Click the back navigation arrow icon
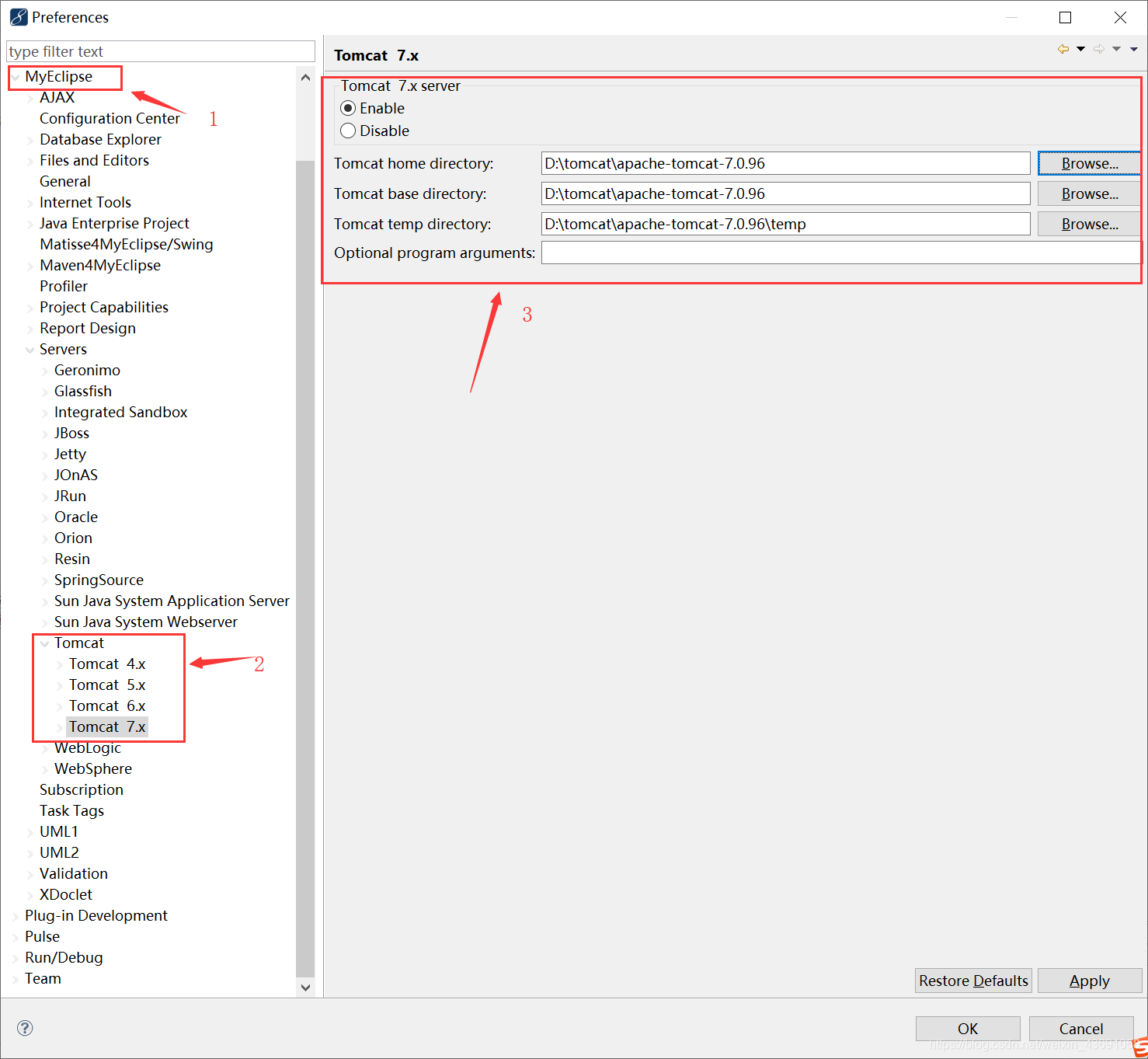The width and height of the screenshot is (1148, 1059). point(1063,49)
